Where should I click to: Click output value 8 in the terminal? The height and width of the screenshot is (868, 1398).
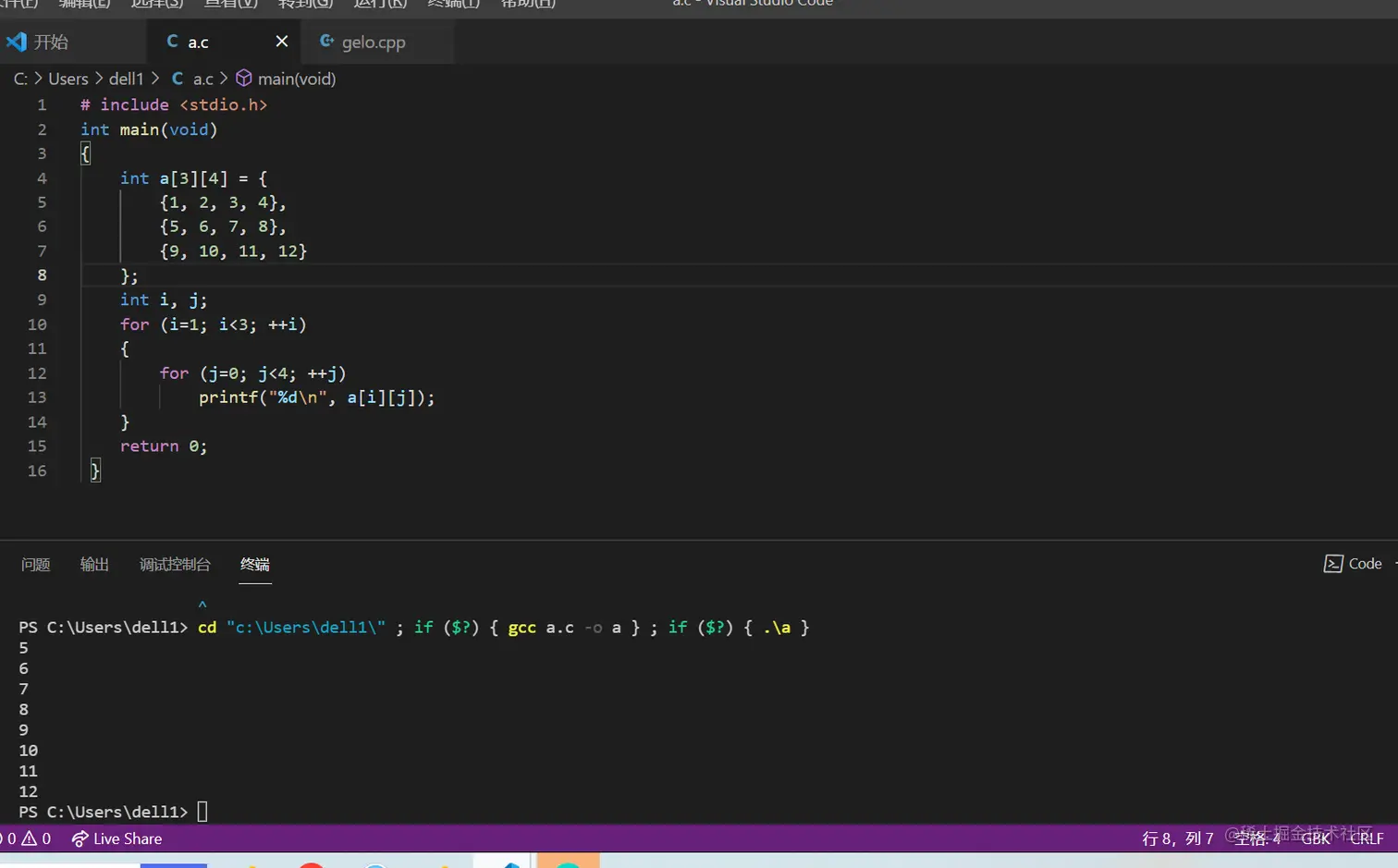point(24,710)
